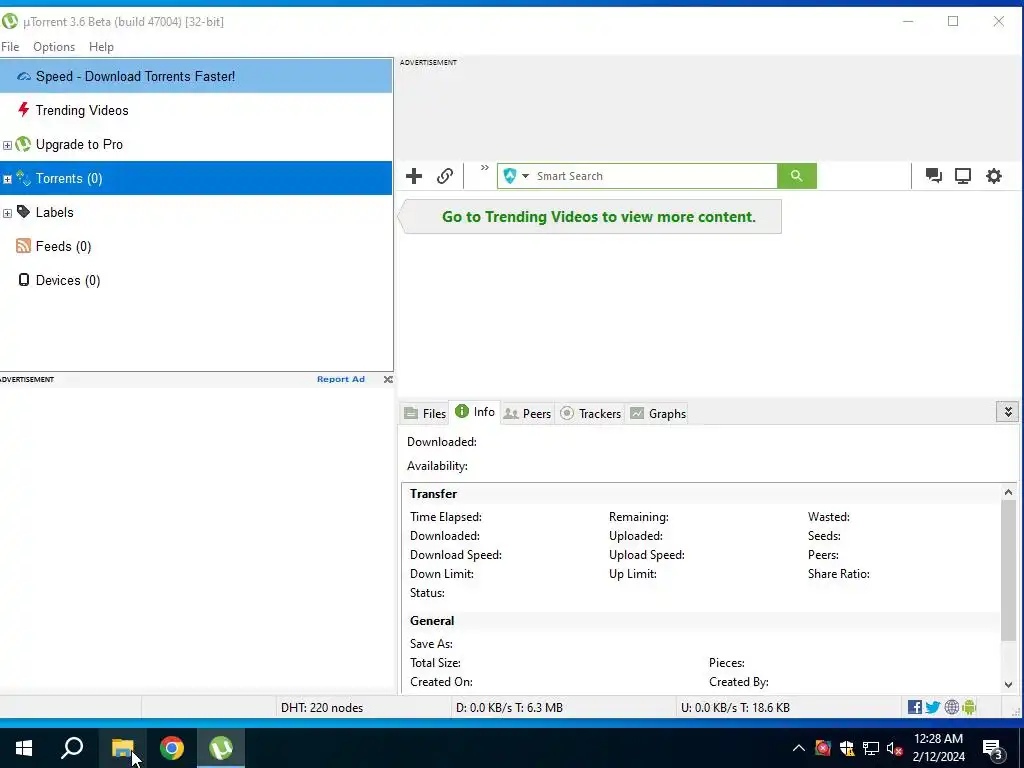The image size is (1024, 768).
Task: Click the Twitter icon in status bar
Action: tap(933, 707)
